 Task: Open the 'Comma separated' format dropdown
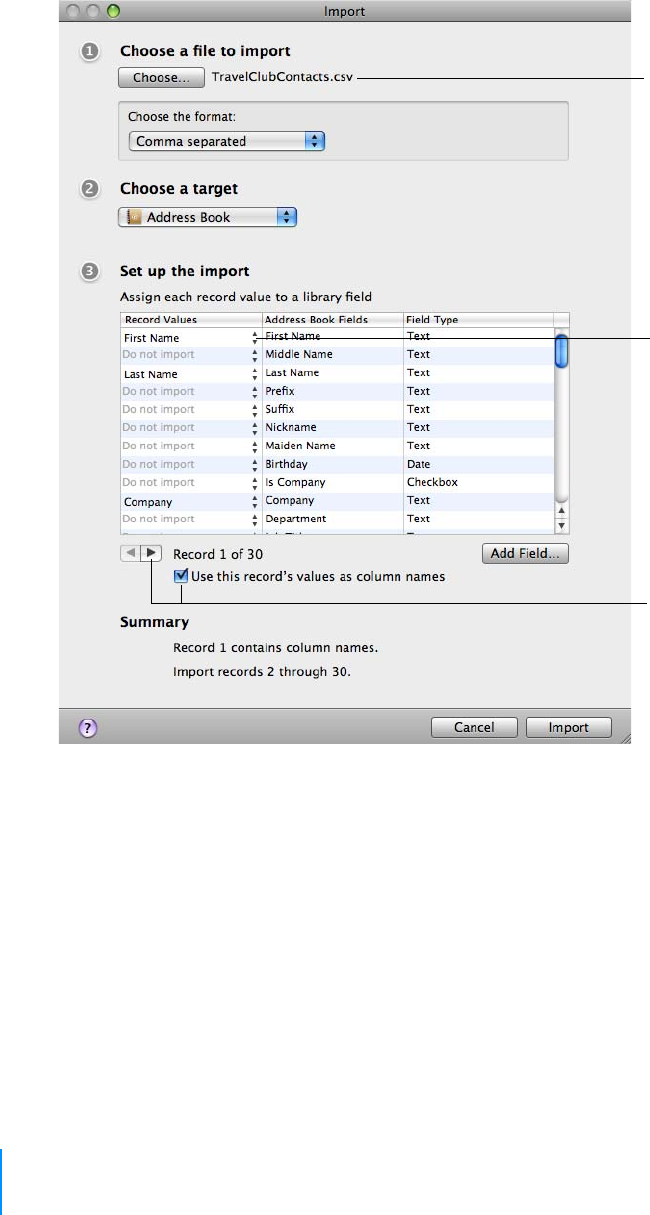tap(227, 141)
